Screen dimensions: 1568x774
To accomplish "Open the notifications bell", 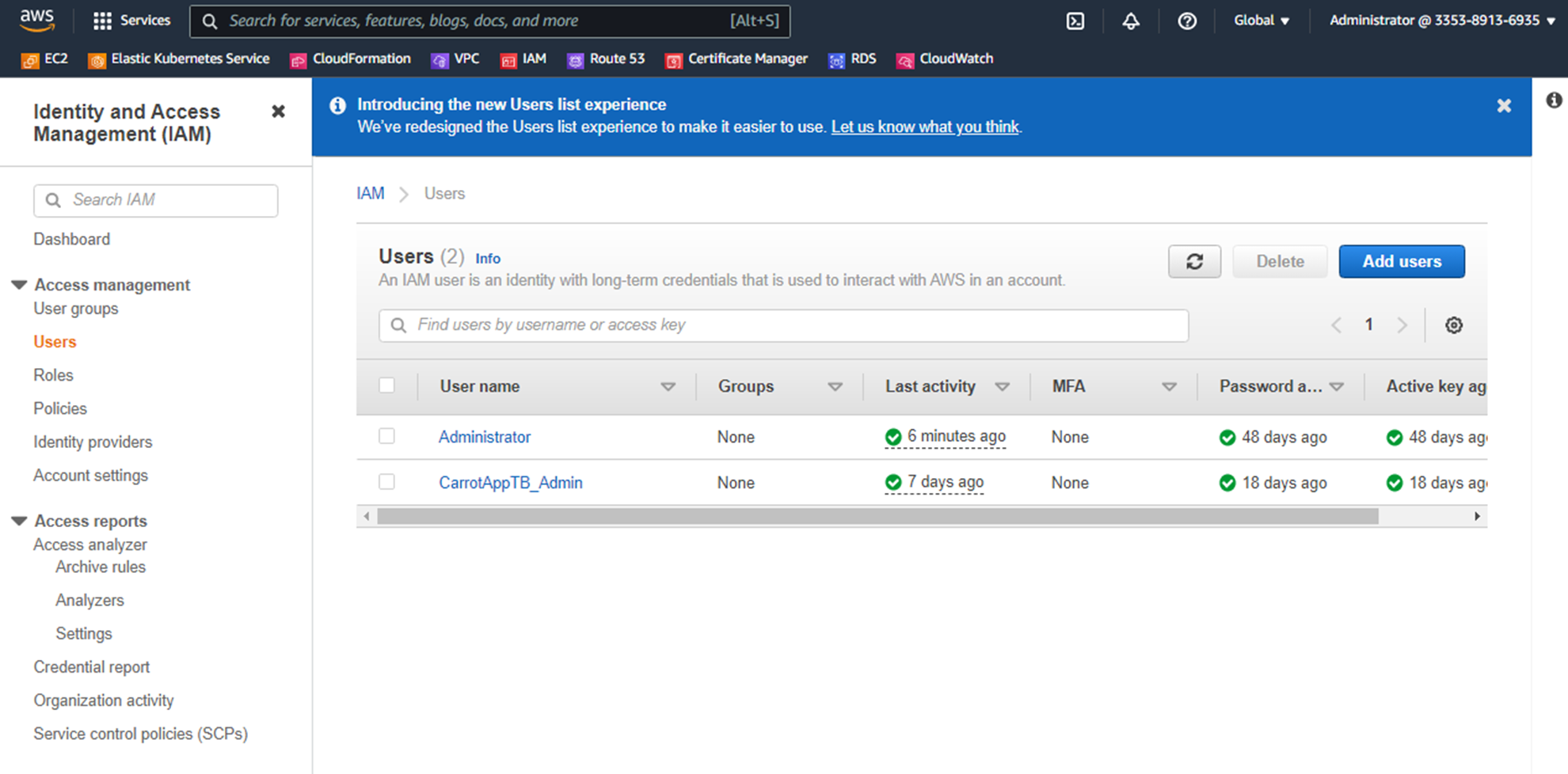I will coord(1131,21).
